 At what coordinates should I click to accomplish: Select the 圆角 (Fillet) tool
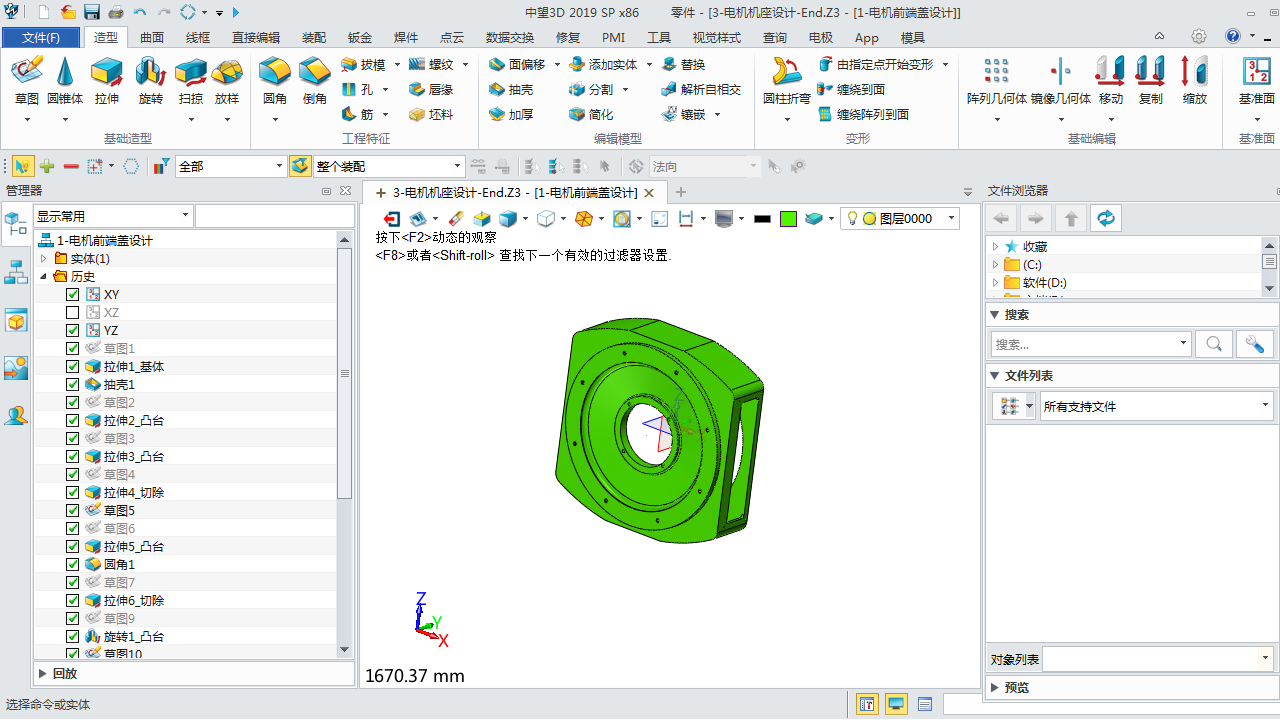pyautogui.click(x=273, y=80)
